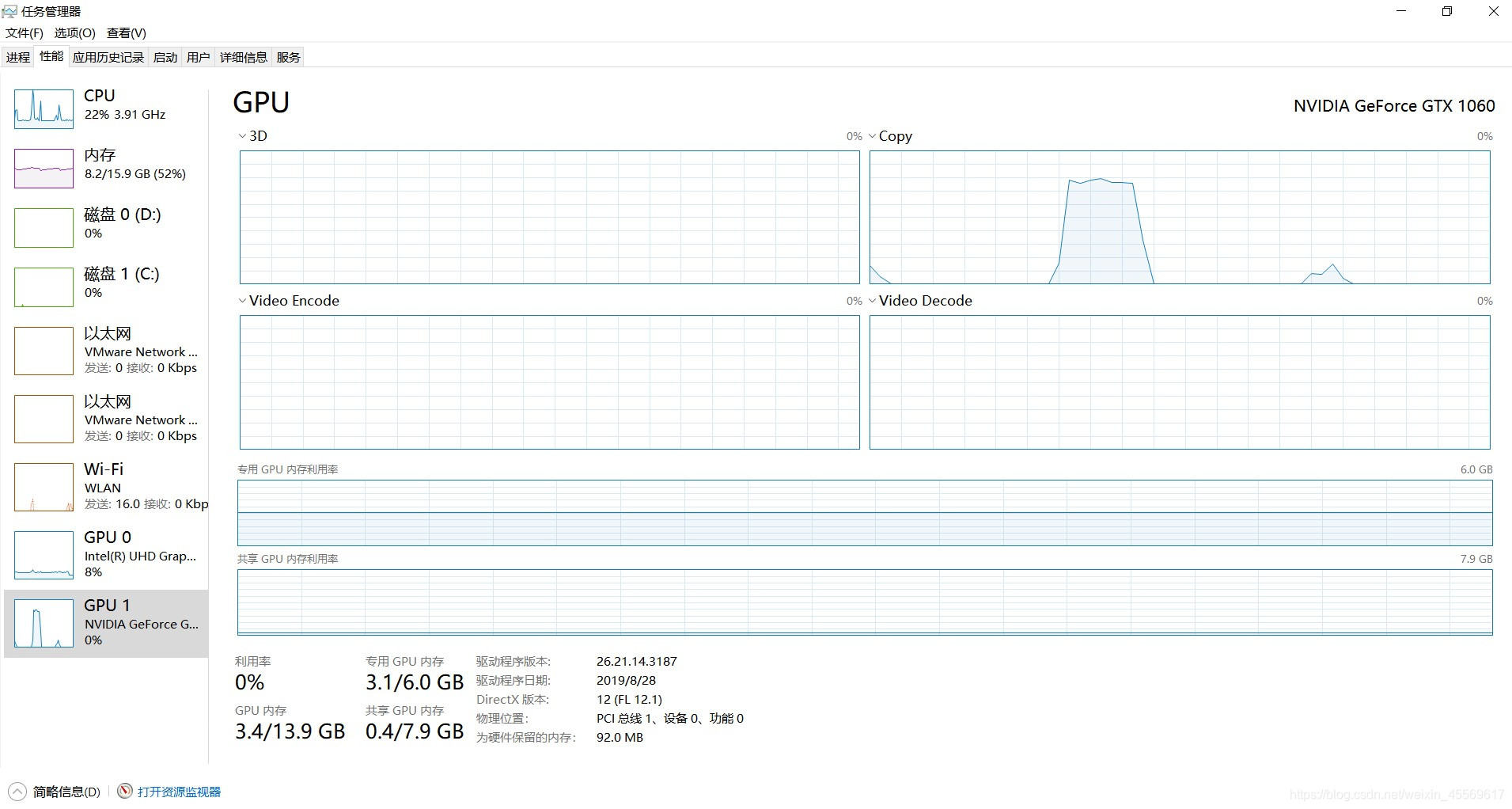The image size is (1512, 809).
Task: Click DirectX version 12 (FL 12.1)
Action: coord(629,699)
